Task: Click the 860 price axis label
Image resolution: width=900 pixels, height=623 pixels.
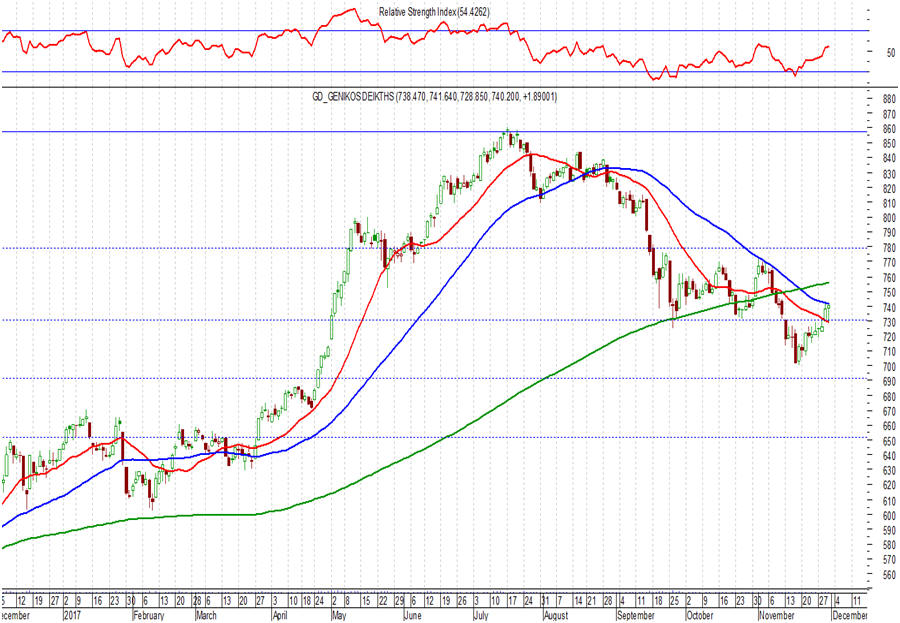Action: [889, 129]
